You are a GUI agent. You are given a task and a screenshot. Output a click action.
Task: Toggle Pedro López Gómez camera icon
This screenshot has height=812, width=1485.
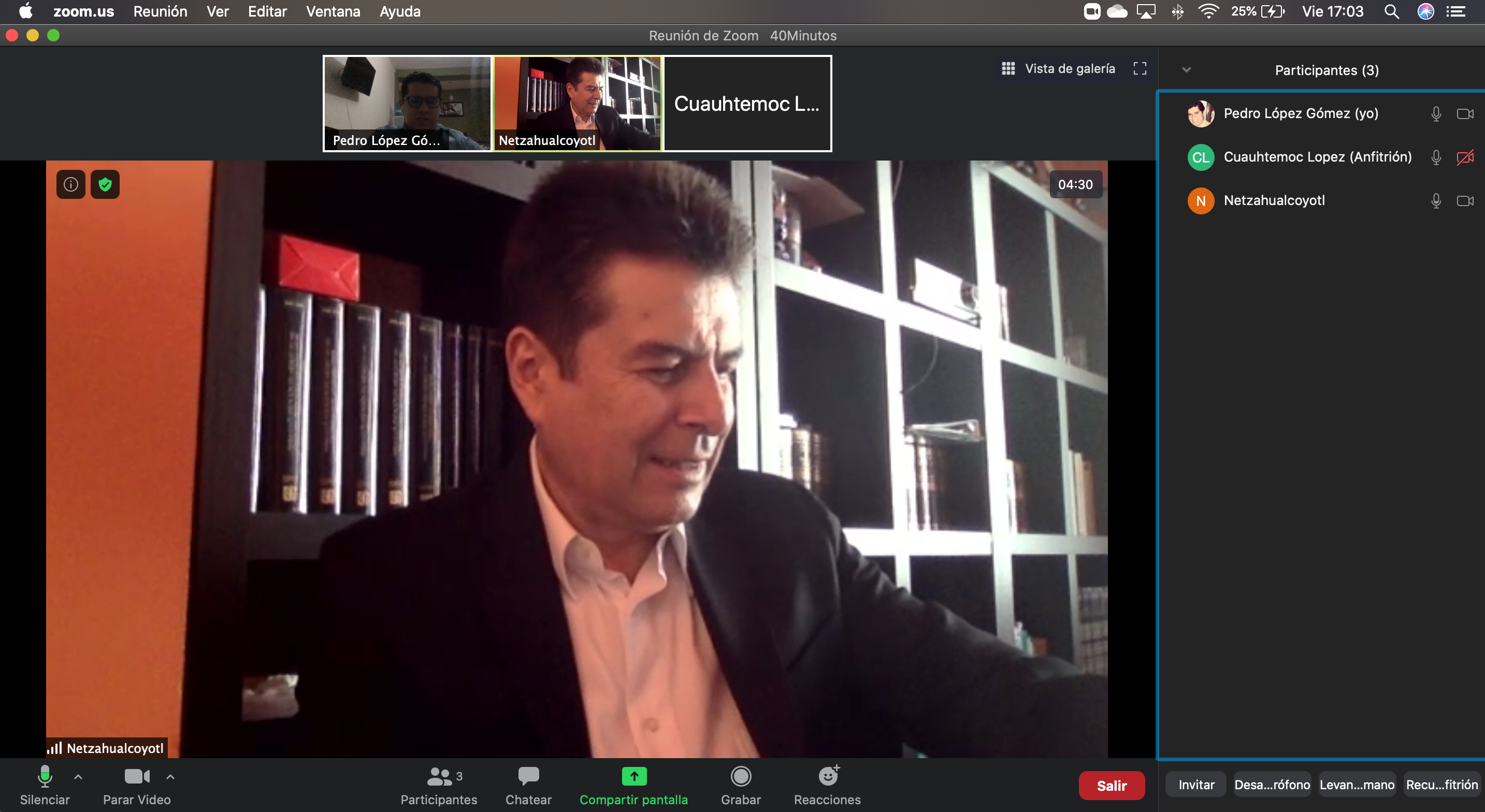coord(1465,113)
